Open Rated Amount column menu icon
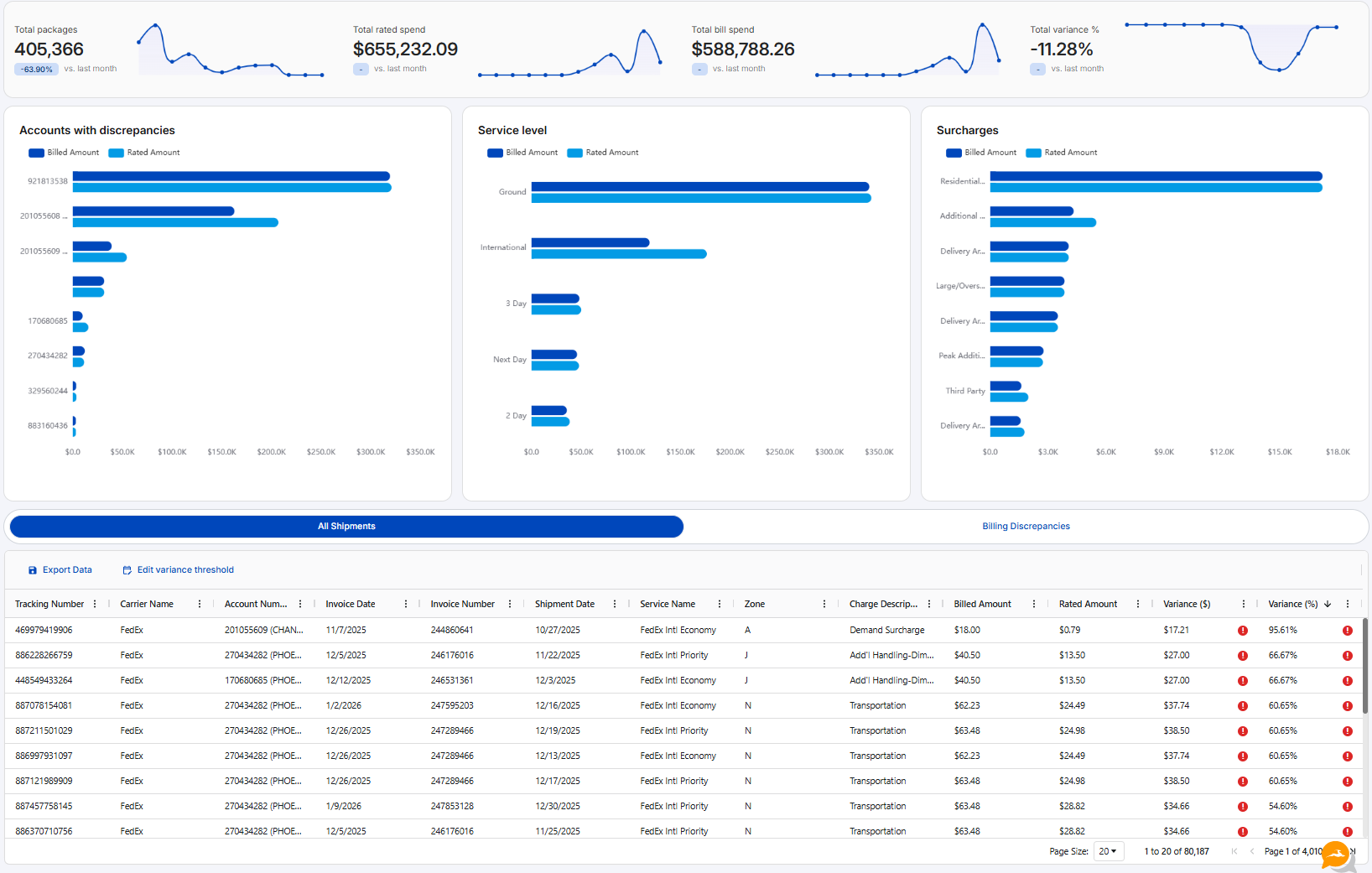The width and height of the screenshot is (1372, 873). pos(1138,604)
